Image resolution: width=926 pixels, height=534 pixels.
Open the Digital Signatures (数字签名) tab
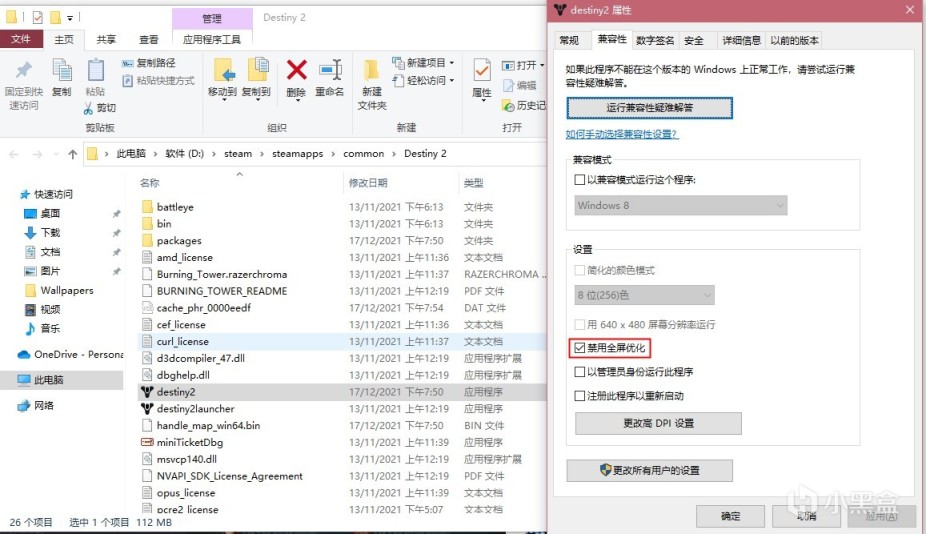tap(655, 41)
